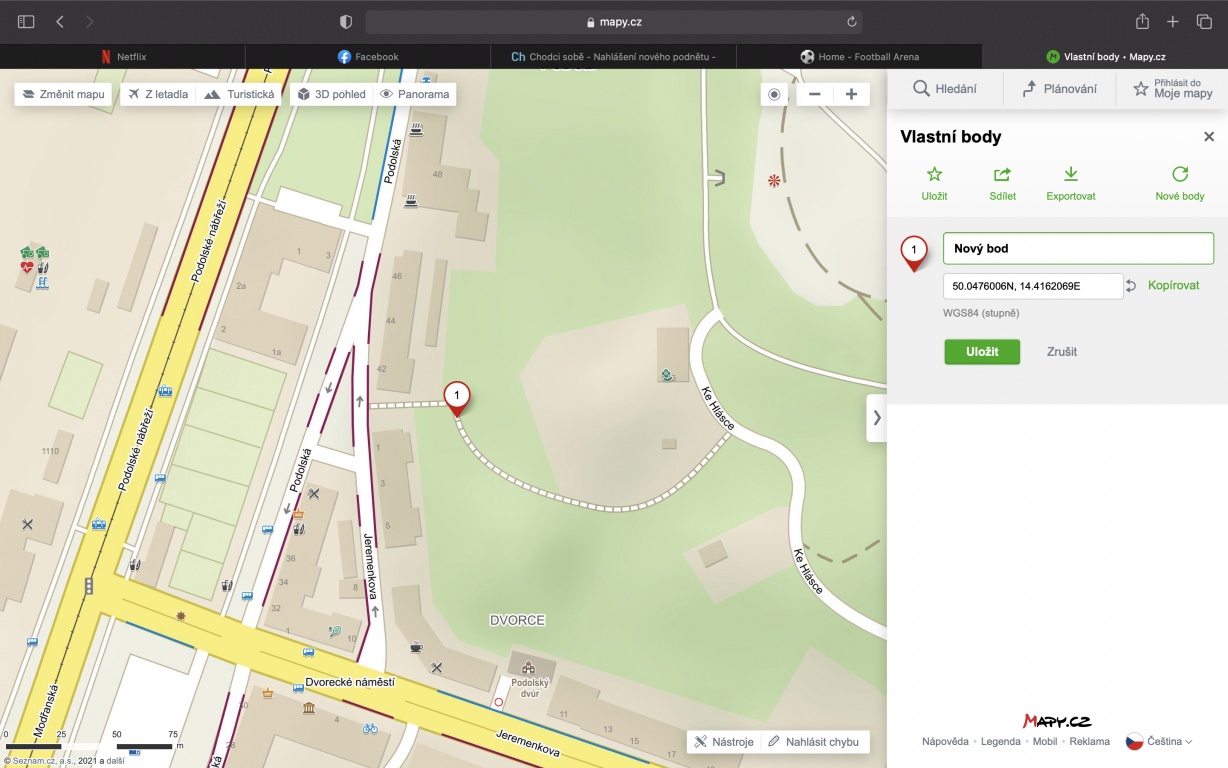Screen dimensions: 1228x768
Task: Switch to Turistická map layer
Action: [240, 94]
